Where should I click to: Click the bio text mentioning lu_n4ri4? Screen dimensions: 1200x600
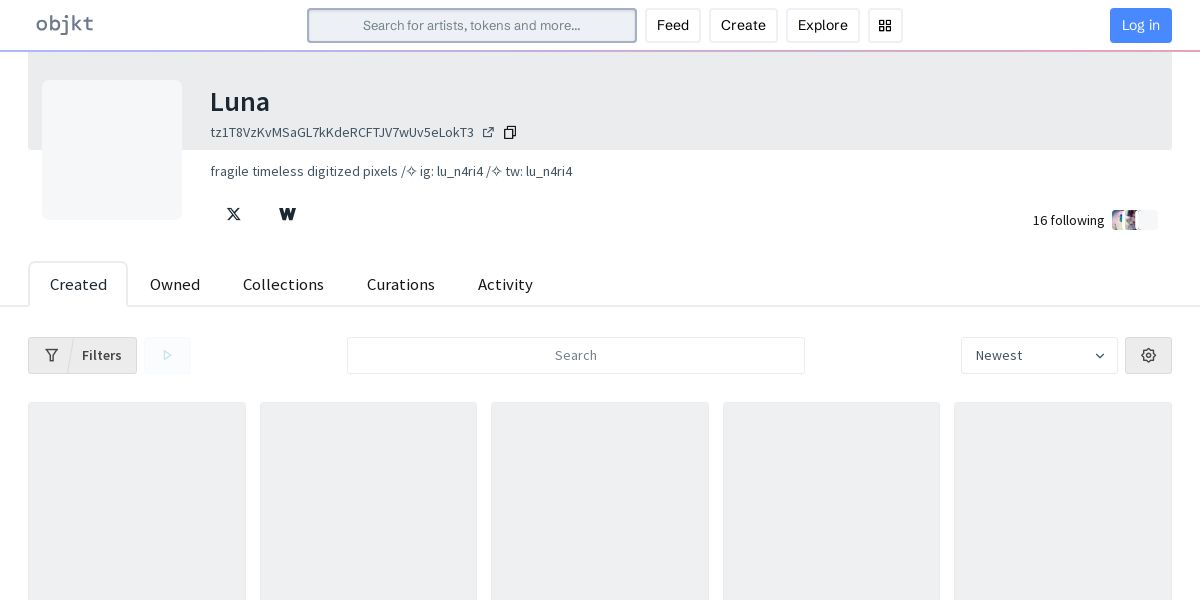[391, 172]
